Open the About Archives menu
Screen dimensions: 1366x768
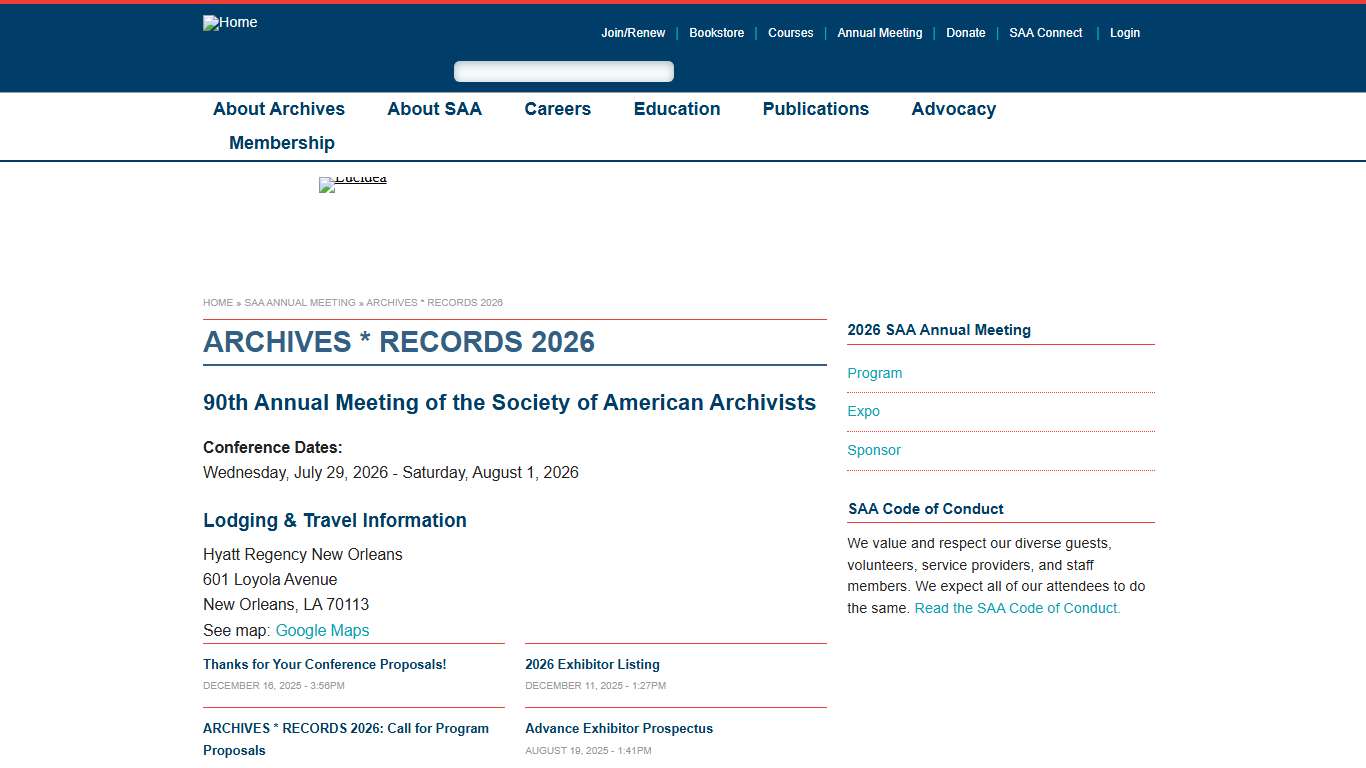[x=278, y=109]
